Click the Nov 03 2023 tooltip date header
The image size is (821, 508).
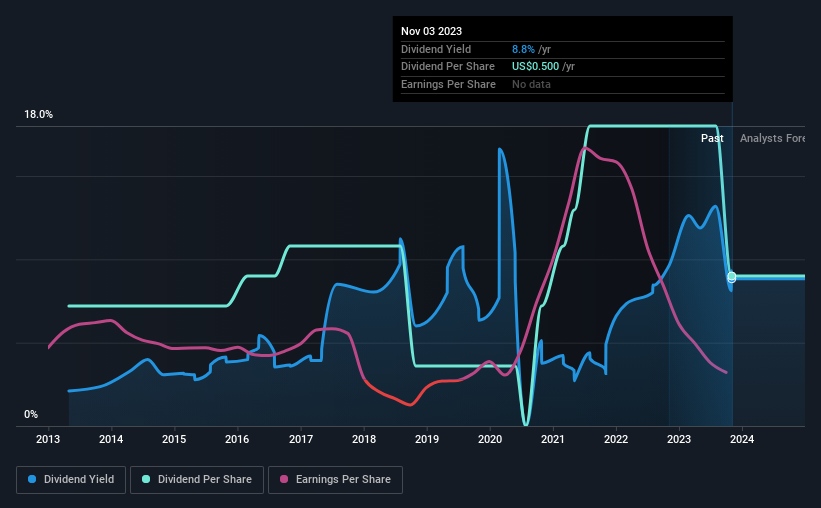click(431, 31)
